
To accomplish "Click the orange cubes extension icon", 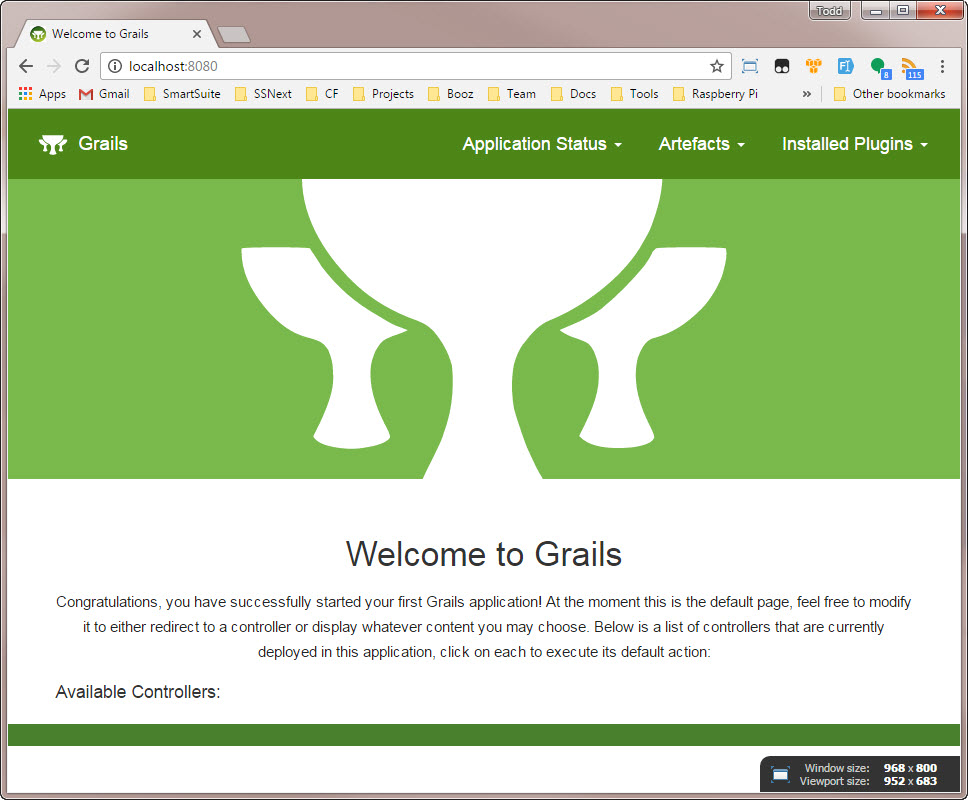I will point(814,65).
